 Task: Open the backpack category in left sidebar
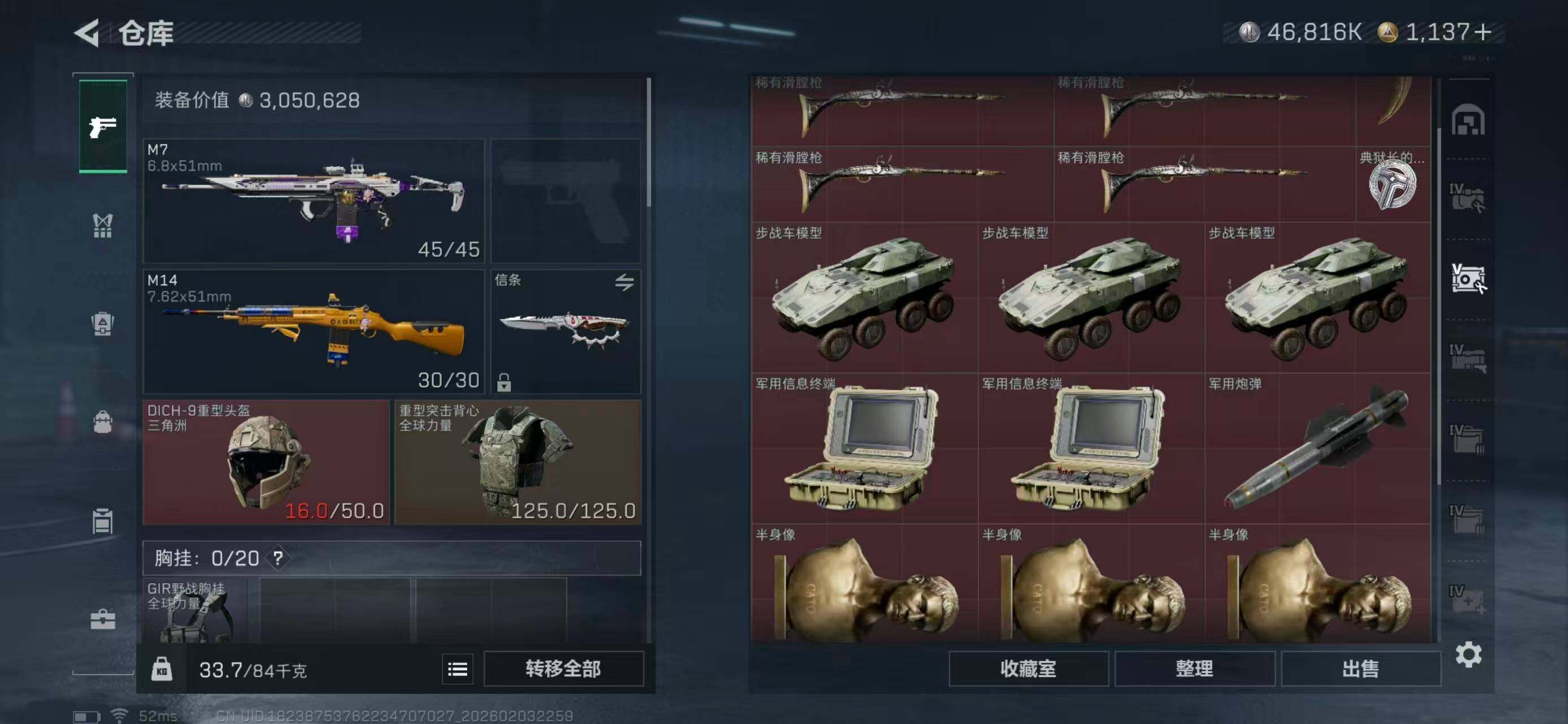point(103,421)
